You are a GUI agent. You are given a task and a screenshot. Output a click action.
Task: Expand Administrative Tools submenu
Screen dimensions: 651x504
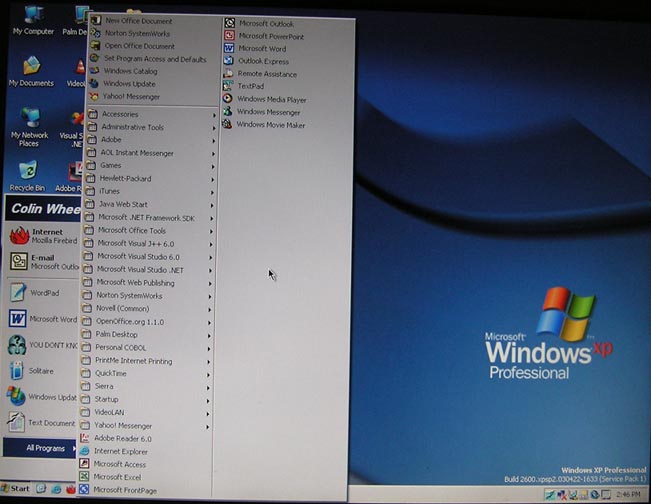[x=152, y=127]
